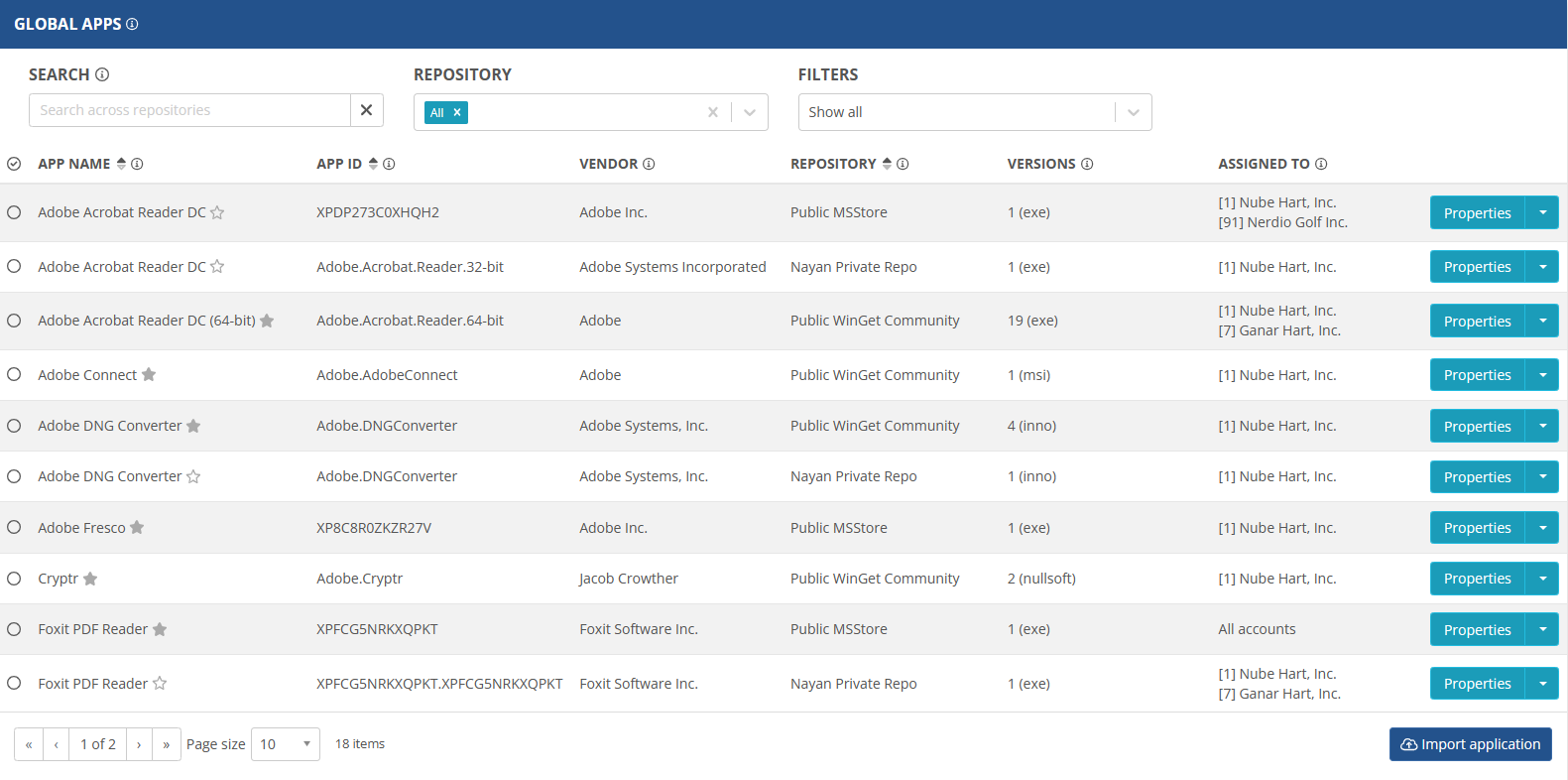Click the info icon beside GLOBAL APPS title
The width and height of the screenshot is (1568, 780).
[x=132, y=24]
